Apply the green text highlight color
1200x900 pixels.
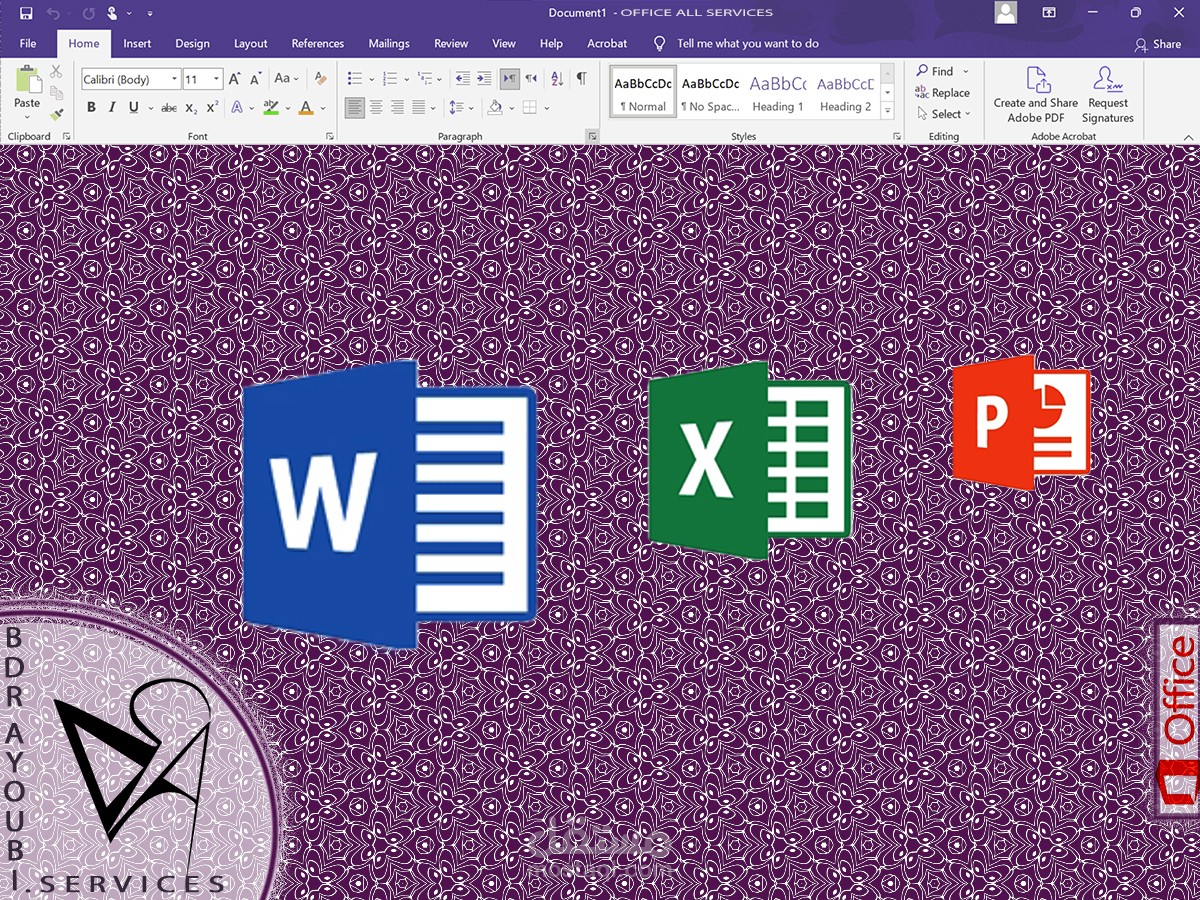tap(271, 107)
